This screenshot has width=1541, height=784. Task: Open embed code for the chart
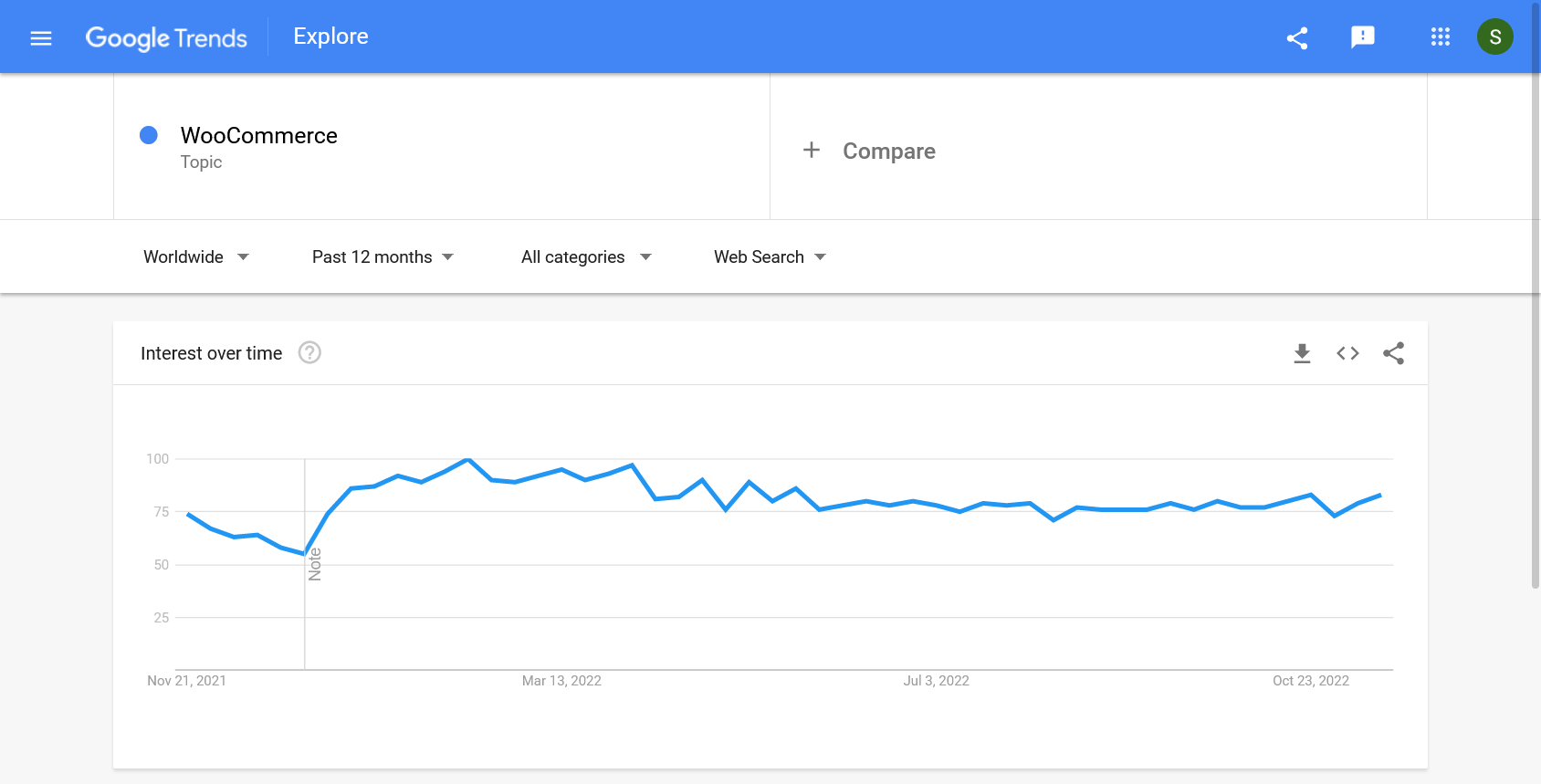click(1347, 353)
